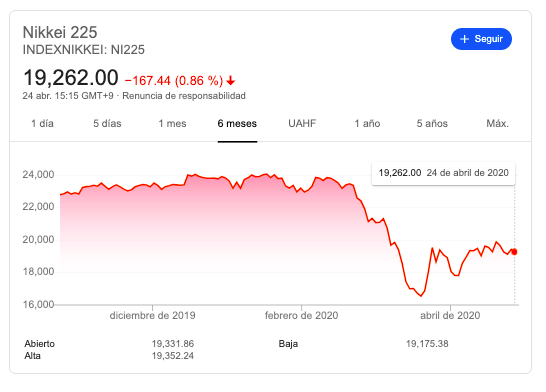Click the diciembre de 2019 axis label
The width and height of the screenshot is (546, 392).
tap(153, 316)
